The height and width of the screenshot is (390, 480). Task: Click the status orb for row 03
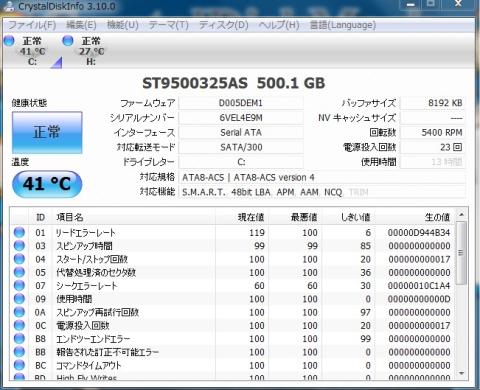coord(19,246)
